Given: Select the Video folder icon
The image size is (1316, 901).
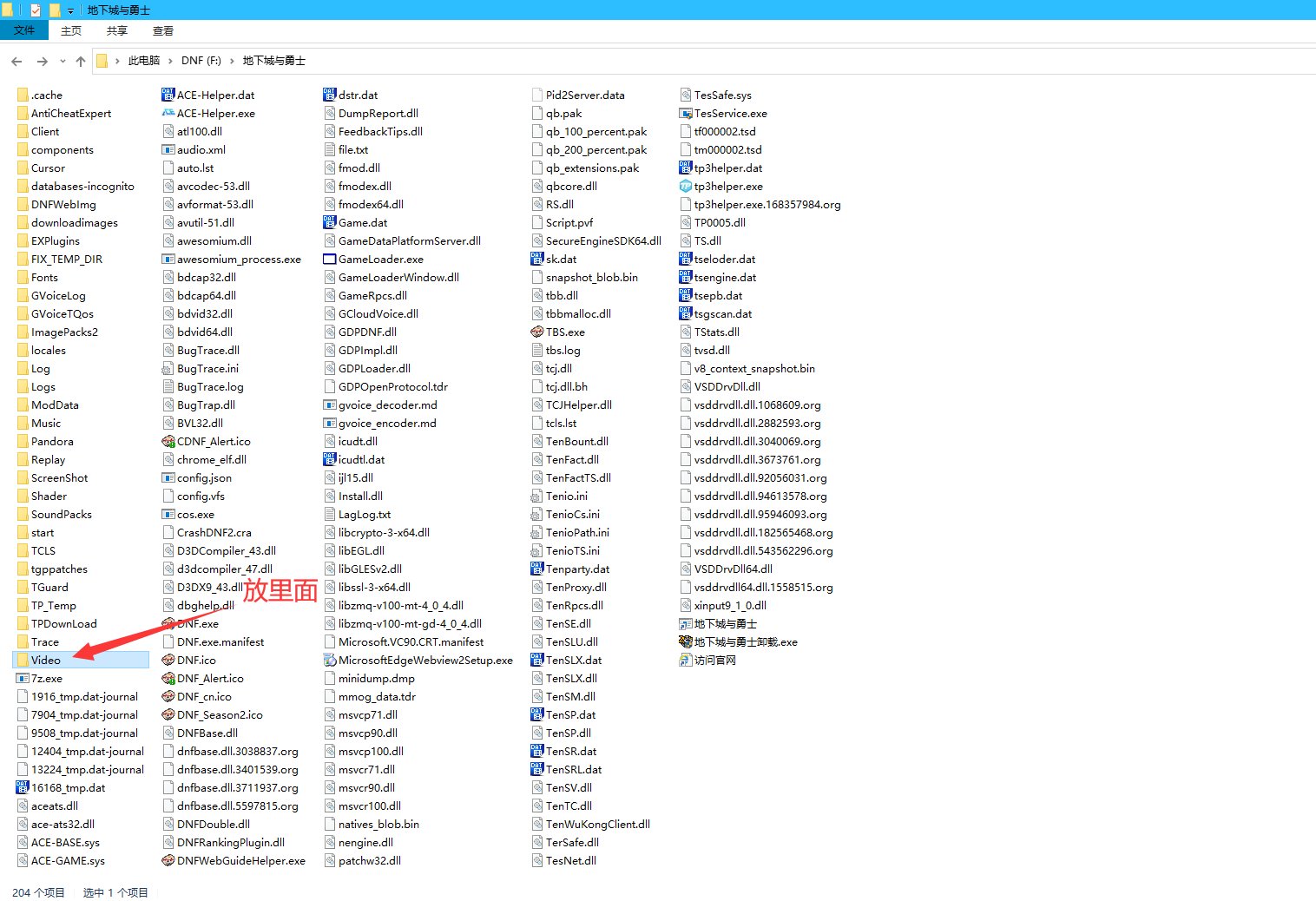Looking at the screenshot, I should [23, 660].
